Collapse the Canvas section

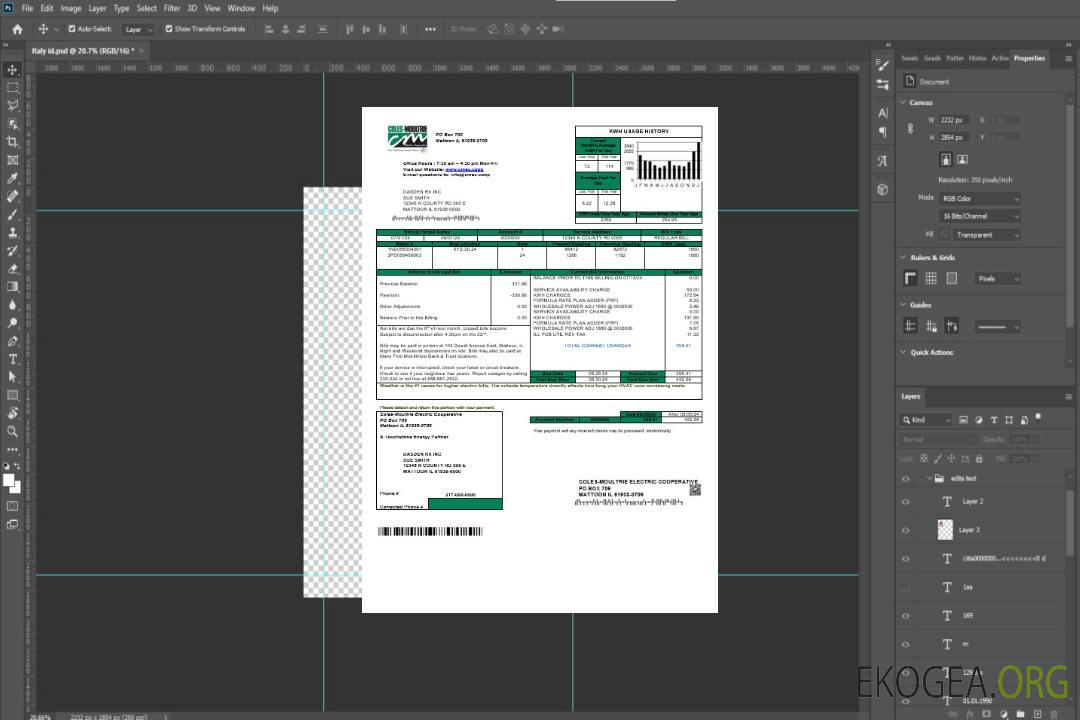pos(904,102)
